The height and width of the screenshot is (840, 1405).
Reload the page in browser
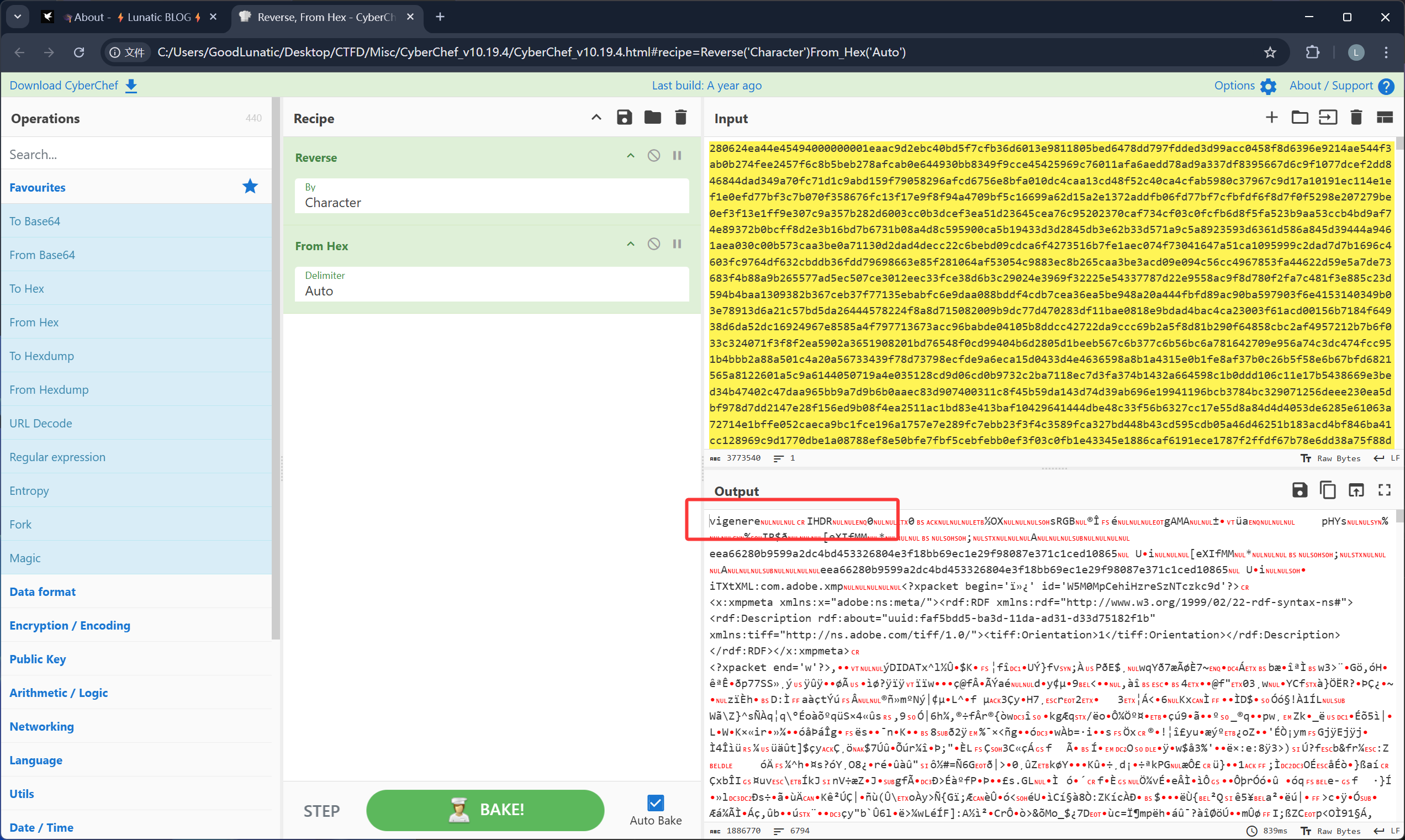click(78, 52)
